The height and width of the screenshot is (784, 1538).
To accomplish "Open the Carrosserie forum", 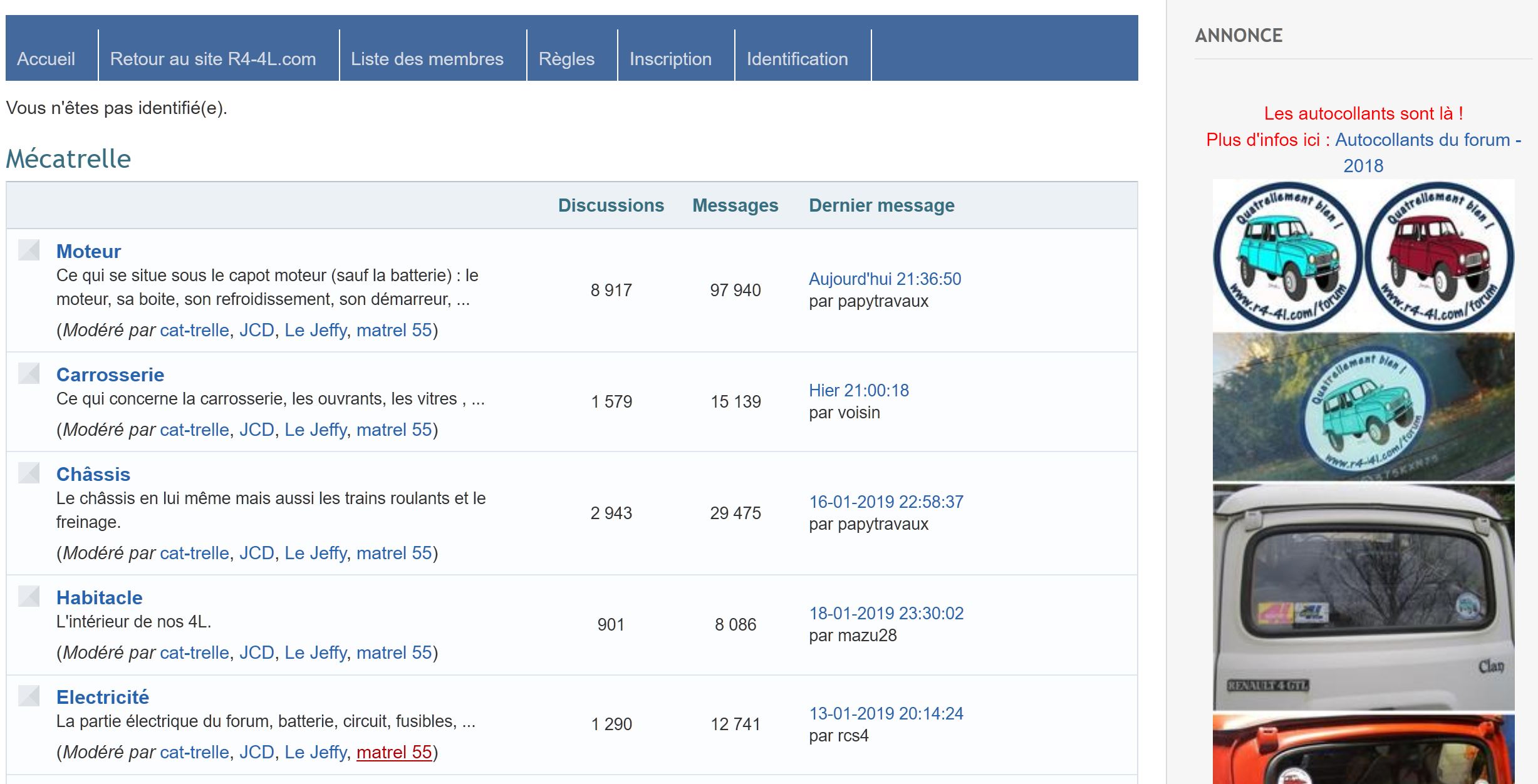I will [110, 374].
